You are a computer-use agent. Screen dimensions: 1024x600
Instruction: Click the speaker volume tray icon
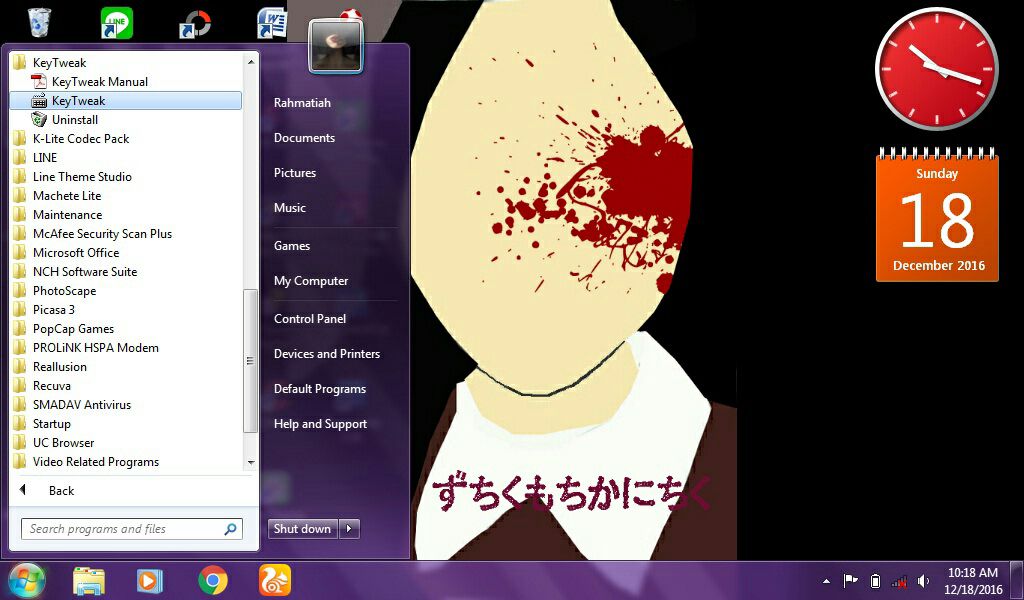point(923,581)
